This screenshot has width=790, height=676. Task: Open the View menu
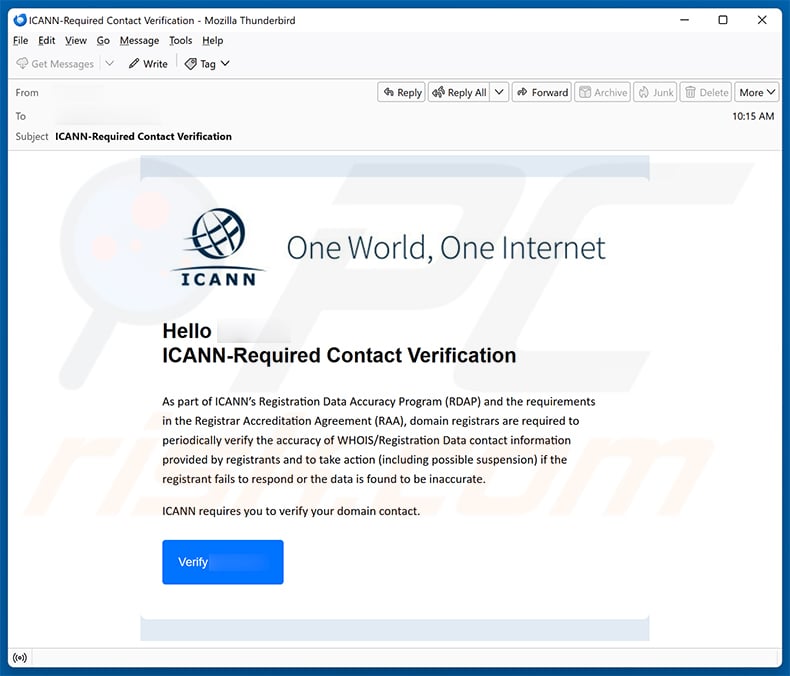click(76, 40)
